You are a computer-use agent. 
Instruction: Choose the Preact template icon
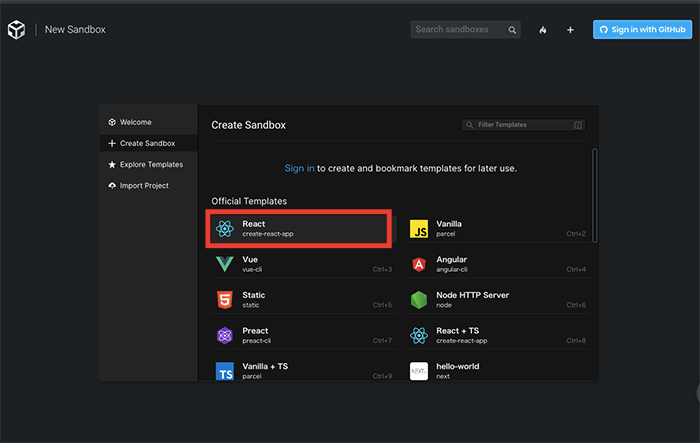[x=224, y=336]
